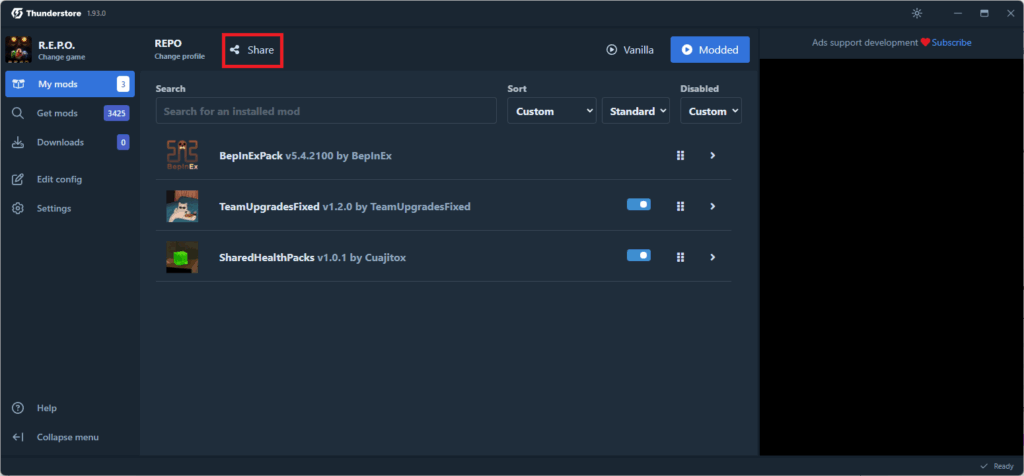This screenshot has width=1024, height=476.
Task: Open the My mods section
Action: tap(70, 84)
